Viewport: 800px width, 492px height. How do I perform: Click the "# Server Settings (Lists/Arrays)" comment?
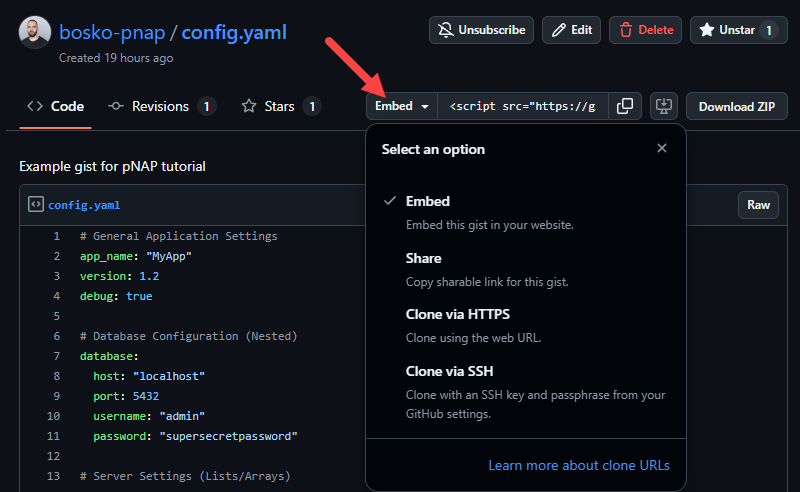185,476
